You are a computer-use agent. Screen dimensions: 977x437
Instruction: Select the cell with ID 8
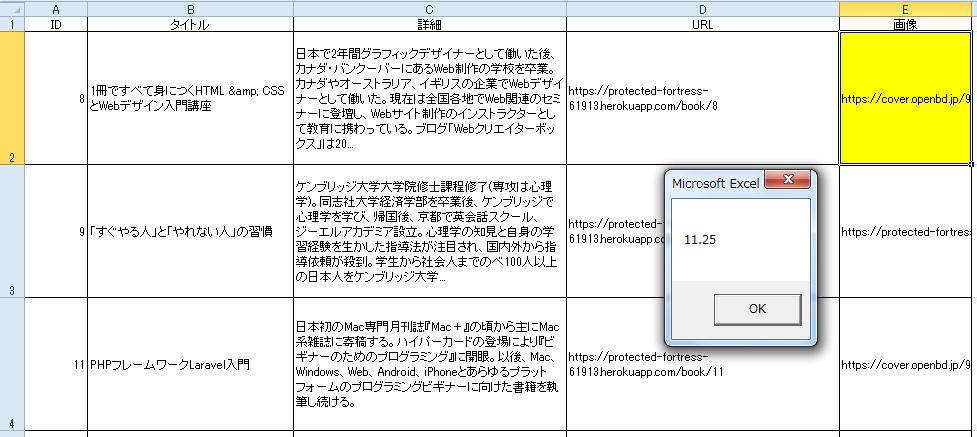(56, 98)
